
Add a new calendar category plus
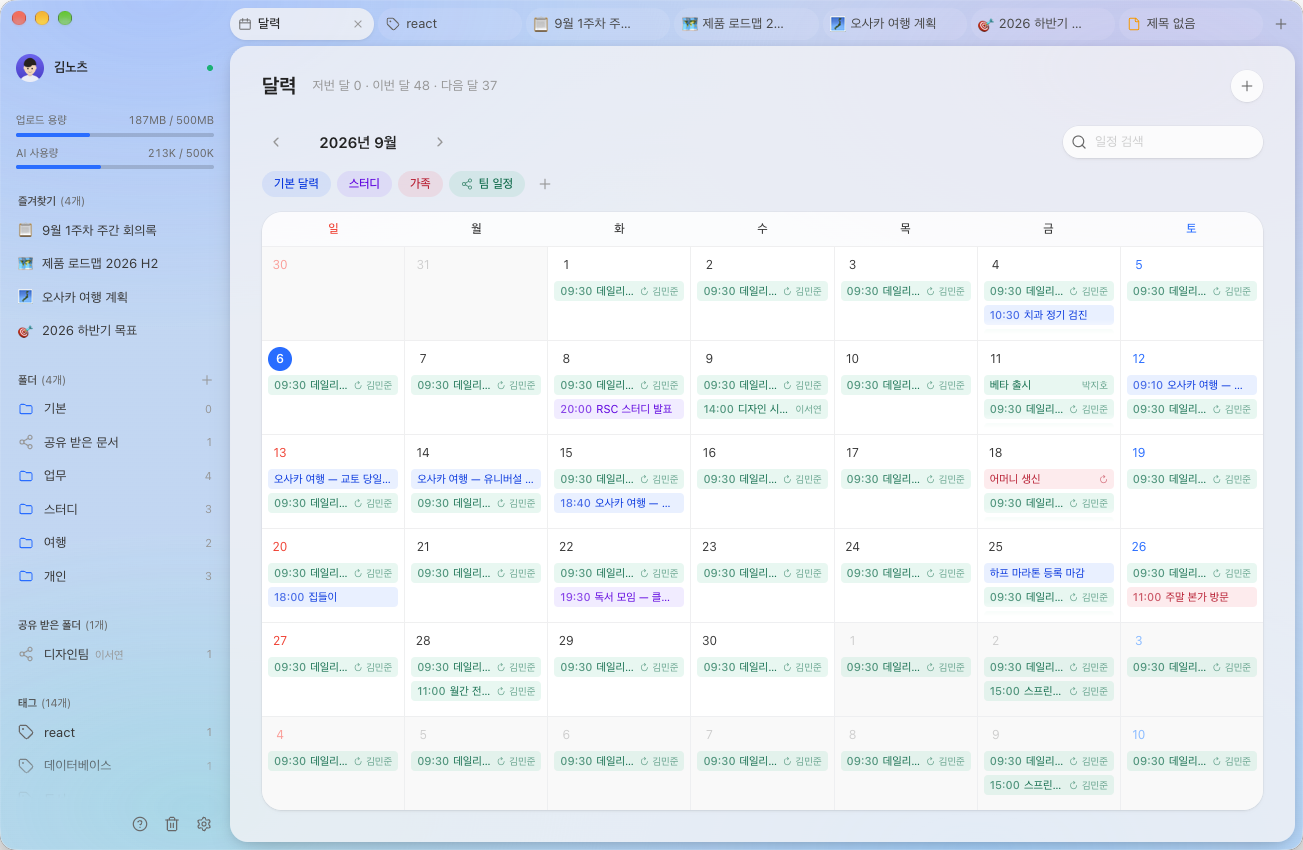pyautogui.click(x=545, y=184)
